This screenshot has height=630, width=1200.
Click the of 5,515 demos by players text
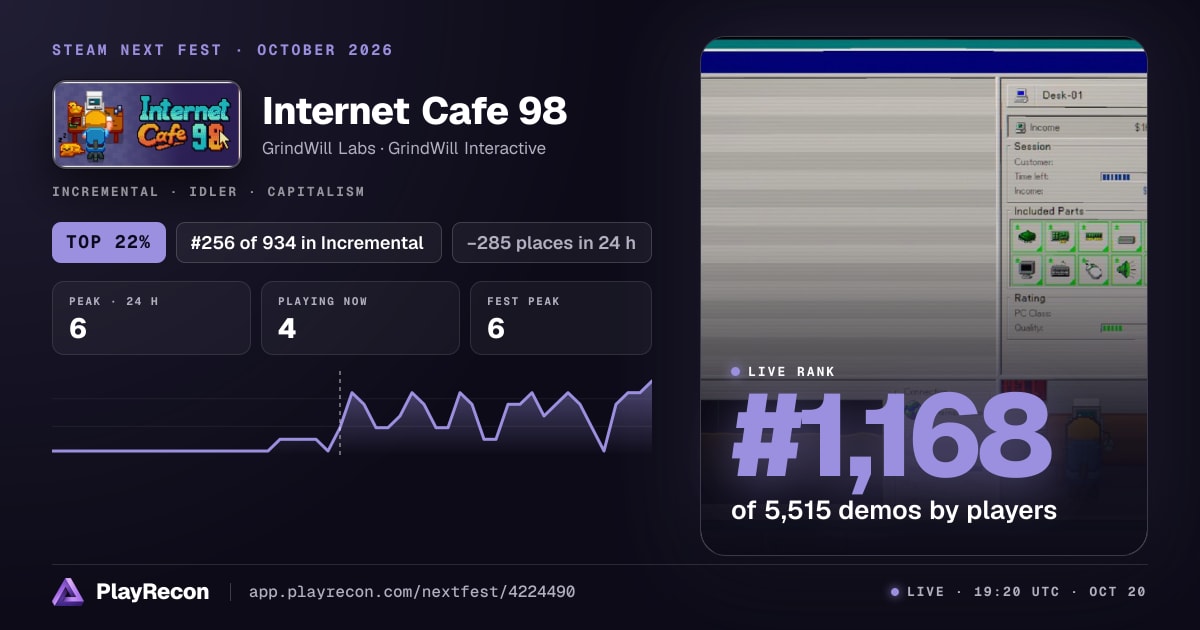[894, 510]
